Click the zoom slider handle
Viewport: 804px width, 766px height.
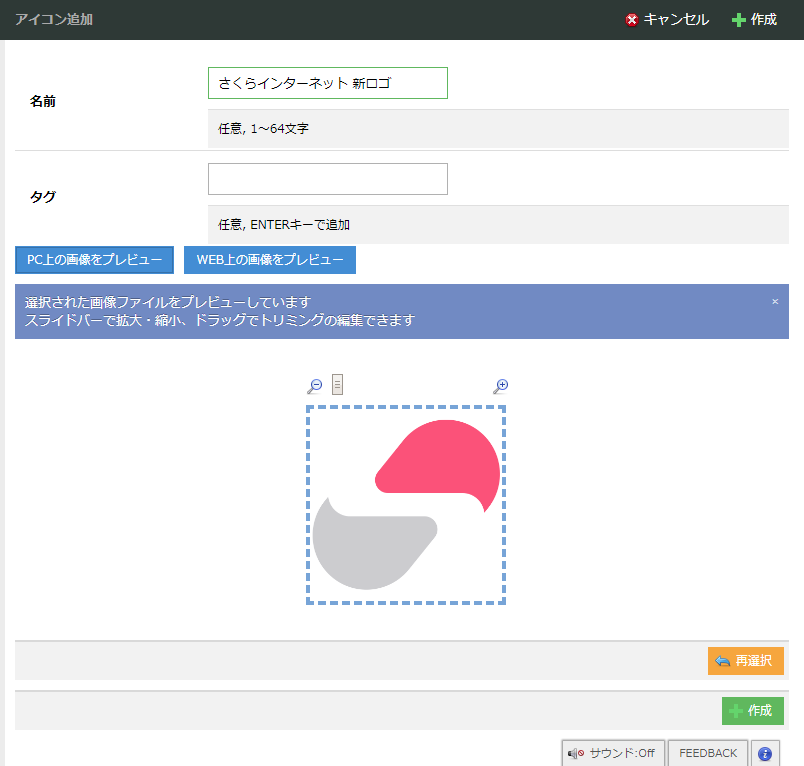(338, 385)
